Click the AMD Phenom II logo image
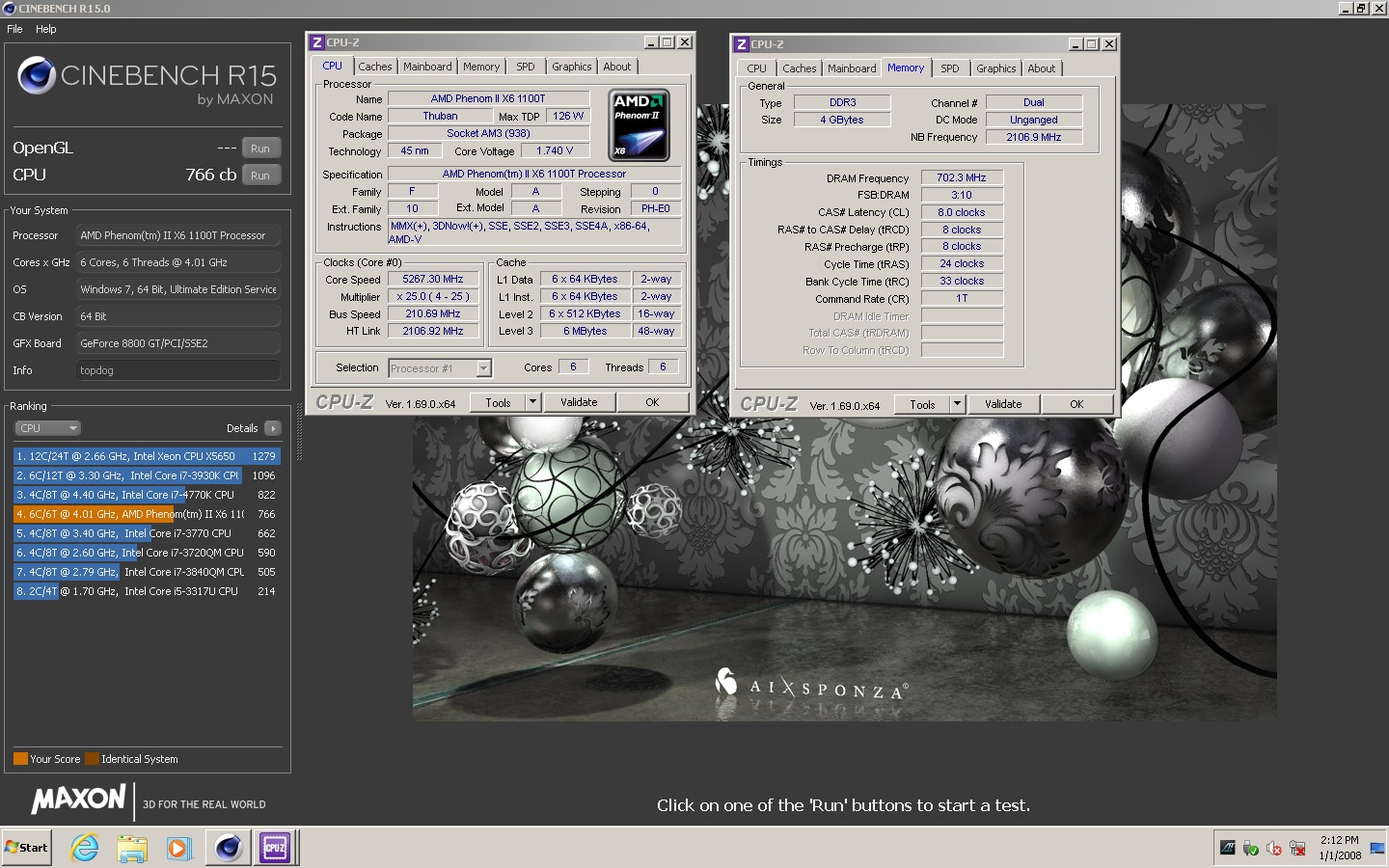This screenshot has height=868, width=1389. point(640,125)
